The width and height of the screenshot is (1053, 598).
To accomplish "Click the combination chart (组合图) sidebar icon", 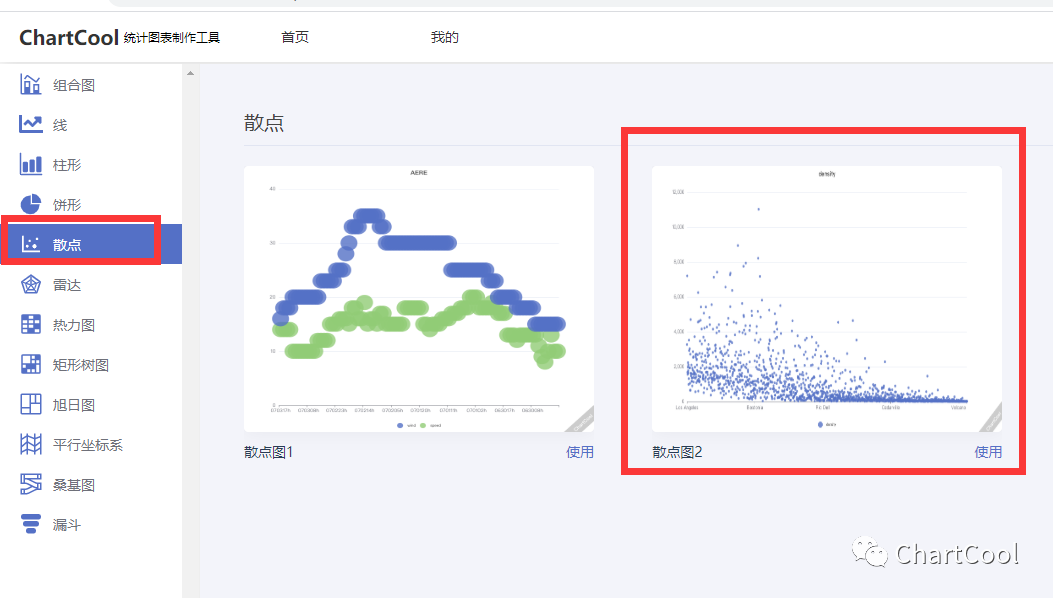I will [31, 85].
